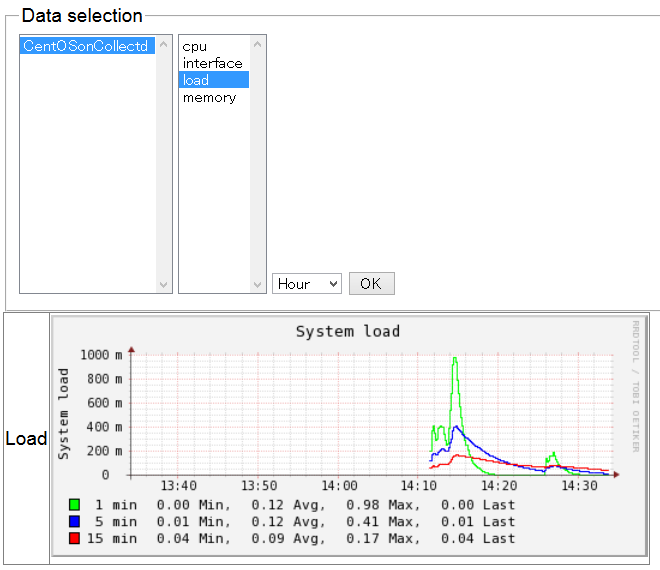Click the host list scroll-down arrow
Image resolution: width=660 pixels, height=570 pixels.
coord(164,285)
